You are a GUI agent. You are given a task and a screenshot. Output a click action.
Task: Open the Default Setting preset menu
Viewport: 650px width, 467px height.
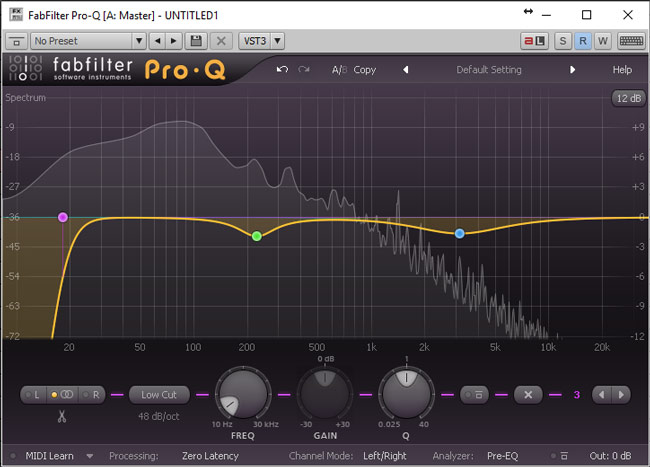pos(489,70)
